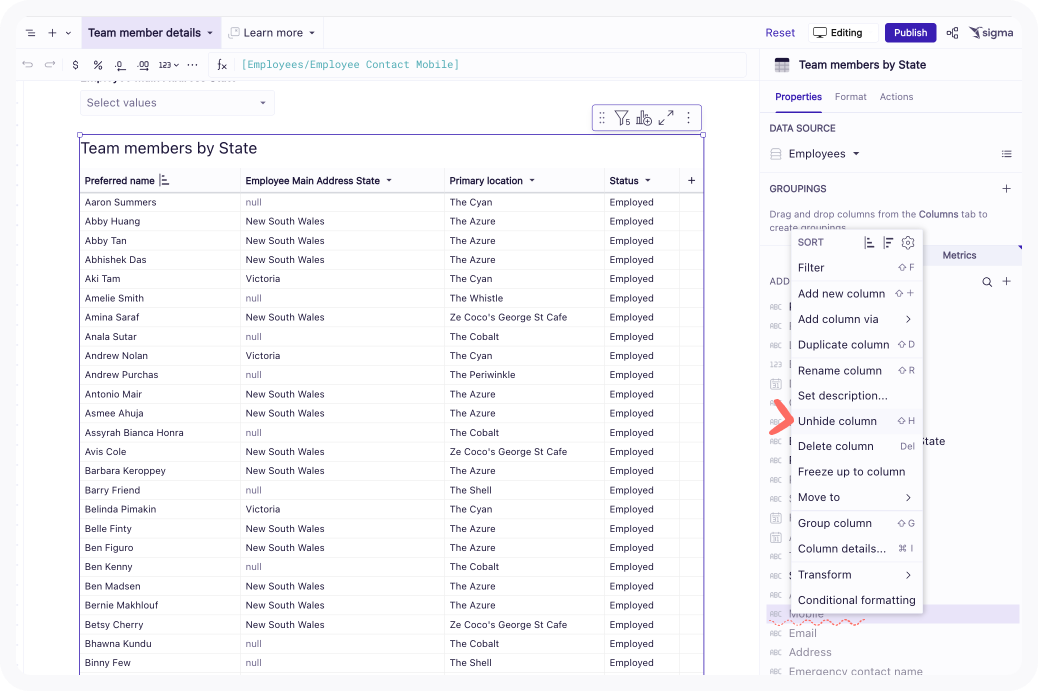The image size is (1038, 691).
Task: Sort ascending from context menu
Action: (x=869, y=243)
